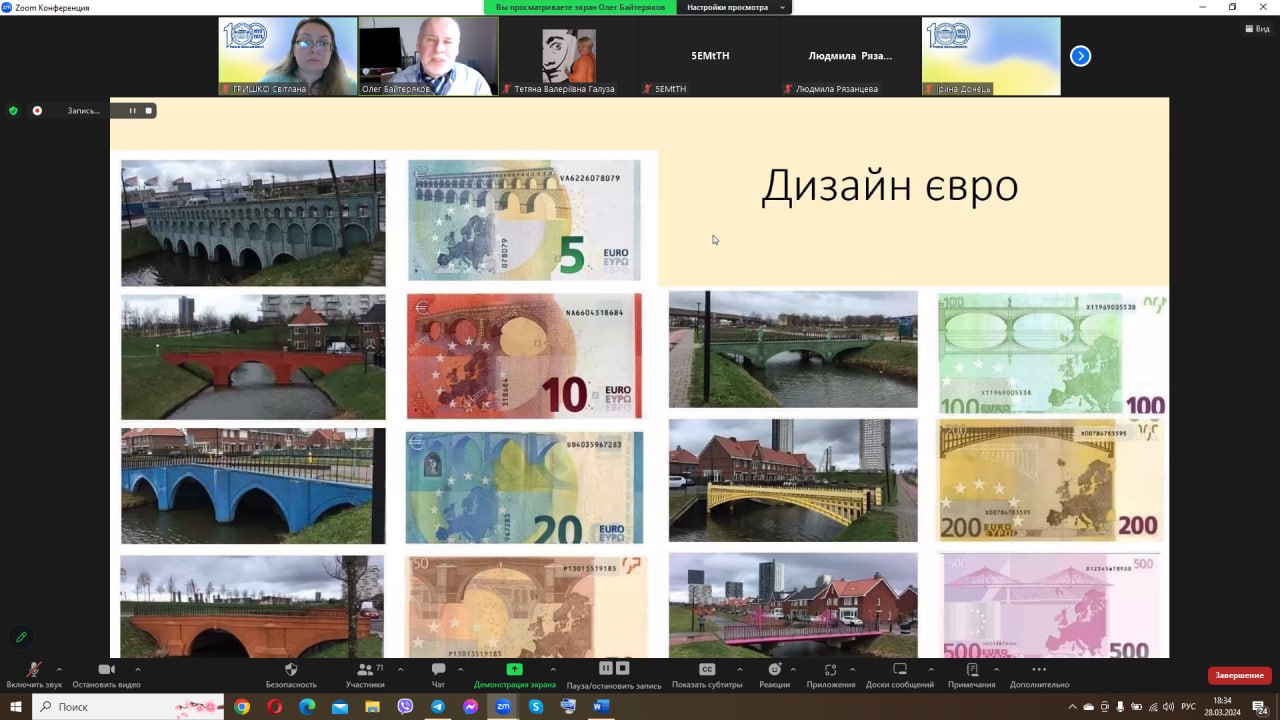Click the green Демонстрация экрана share icon
1280x720 pixels.
514,670
